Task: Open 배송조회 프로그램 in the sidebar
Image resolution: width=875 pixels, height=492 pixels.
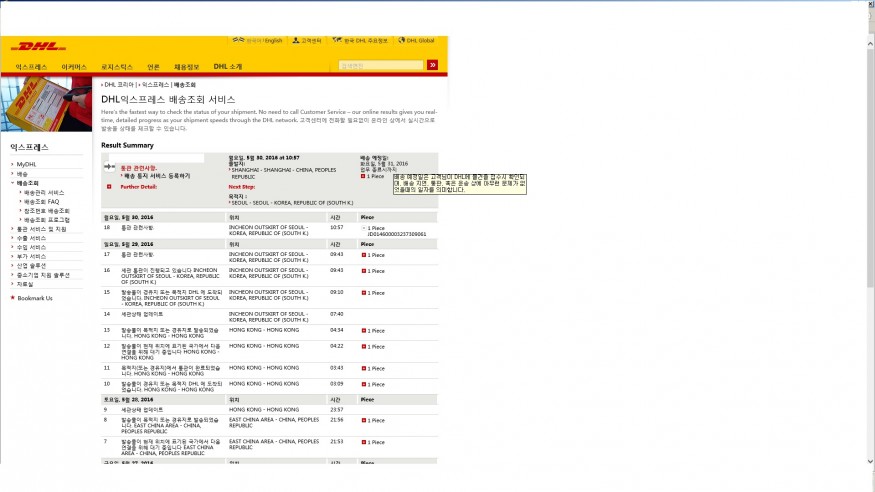Action: [47, 220]
